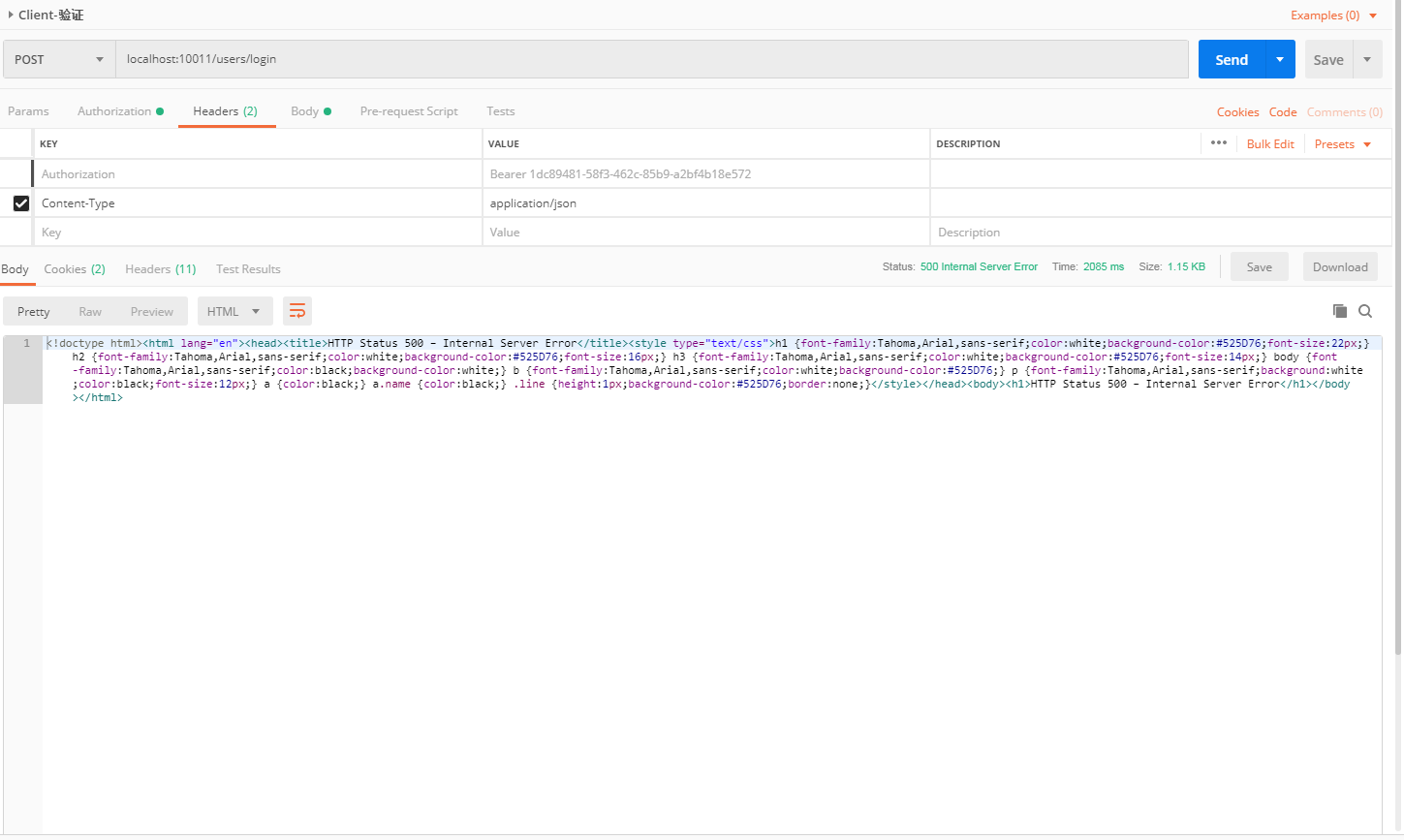Screen dimensions: 1404x840
Task: Open the dropdown arrow beside Send
Action: coord(1280,59)
